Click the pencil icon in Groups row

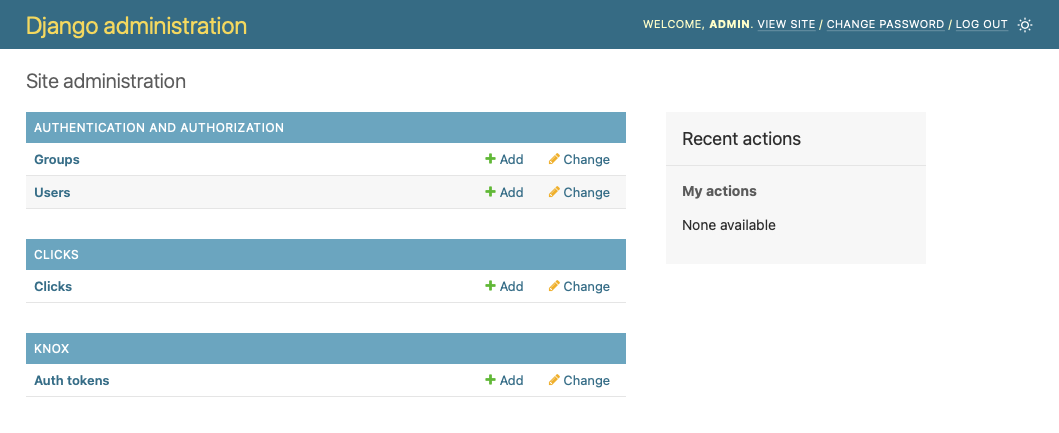[554, 159]
